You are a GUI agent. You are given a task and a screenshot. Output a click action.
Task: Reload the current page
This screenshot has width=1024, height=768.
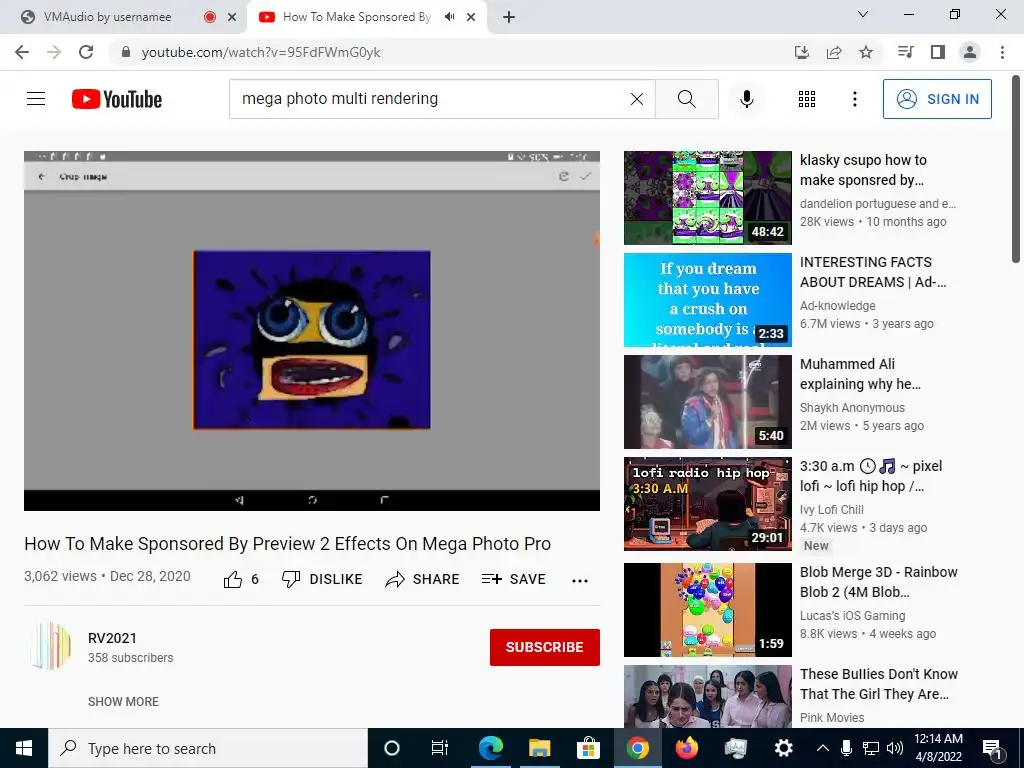point(86,52)
